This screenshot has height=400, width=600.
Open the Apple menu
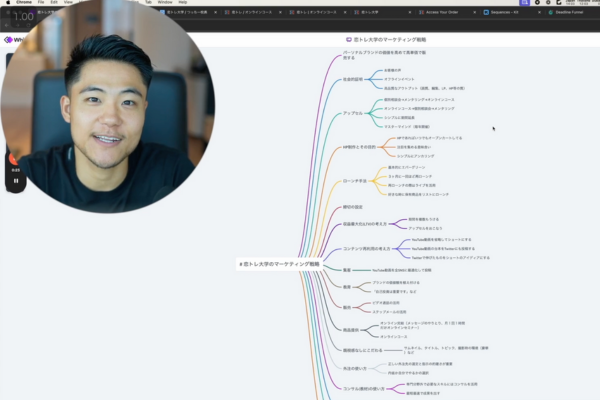[8, 2]
